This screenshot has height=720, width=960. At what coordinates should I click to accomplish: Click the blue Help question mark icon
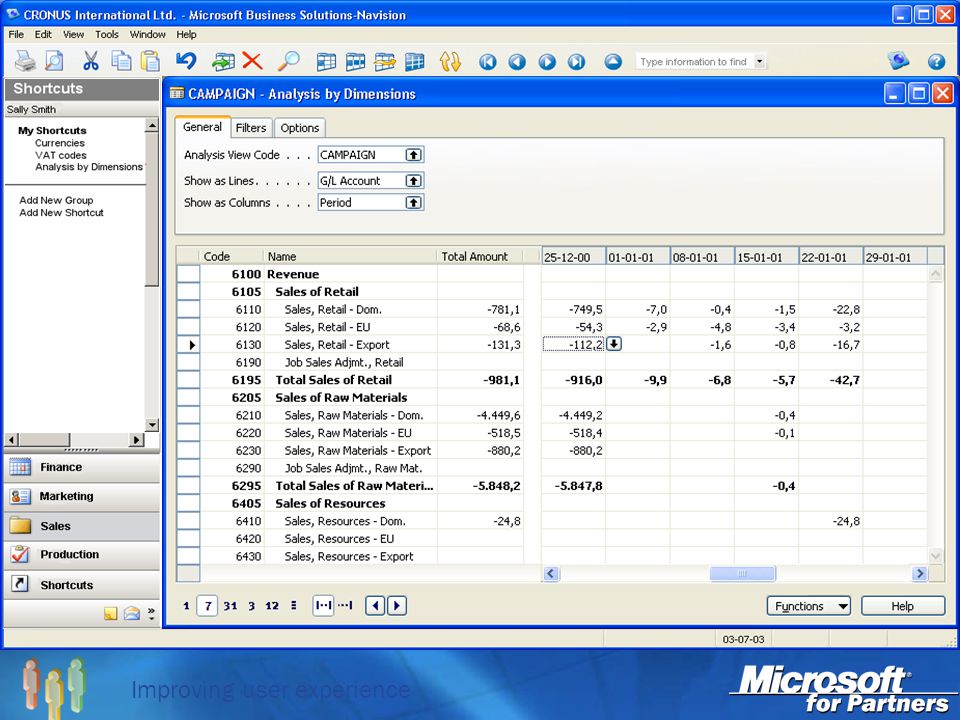(x=936, y=62)
